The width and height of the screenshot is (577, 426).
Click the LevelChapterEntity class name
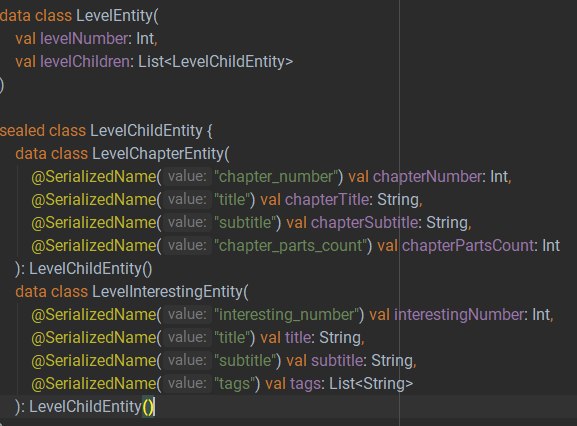coord(159,153)
